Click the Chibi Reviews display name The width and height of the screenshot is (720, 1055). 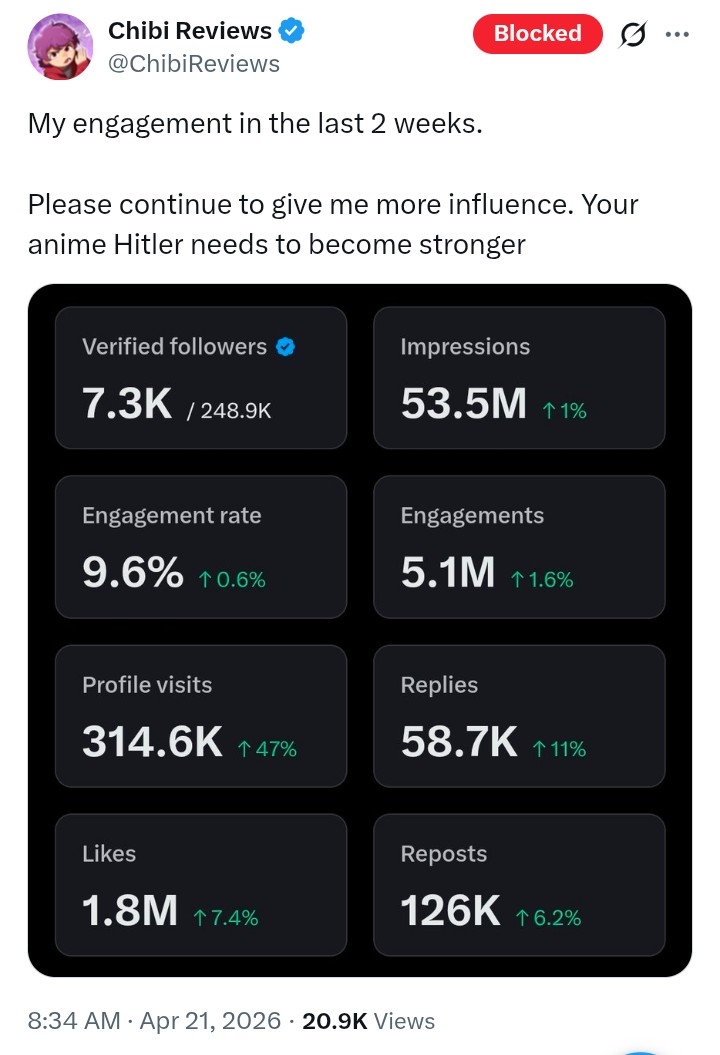coord(189,31)
